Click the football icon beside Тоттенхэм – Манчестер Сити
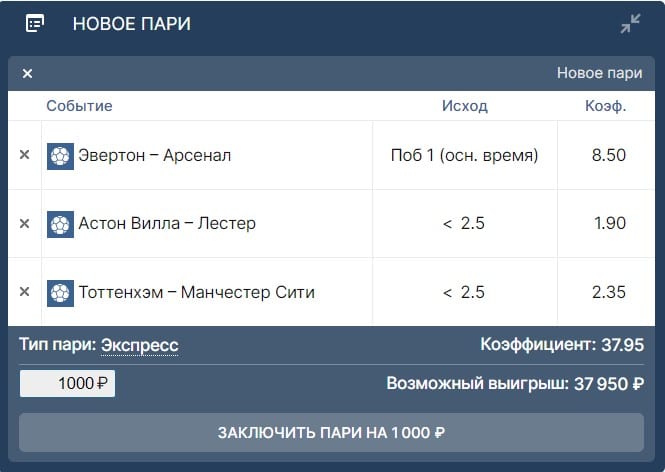 (x=60, y=292)
